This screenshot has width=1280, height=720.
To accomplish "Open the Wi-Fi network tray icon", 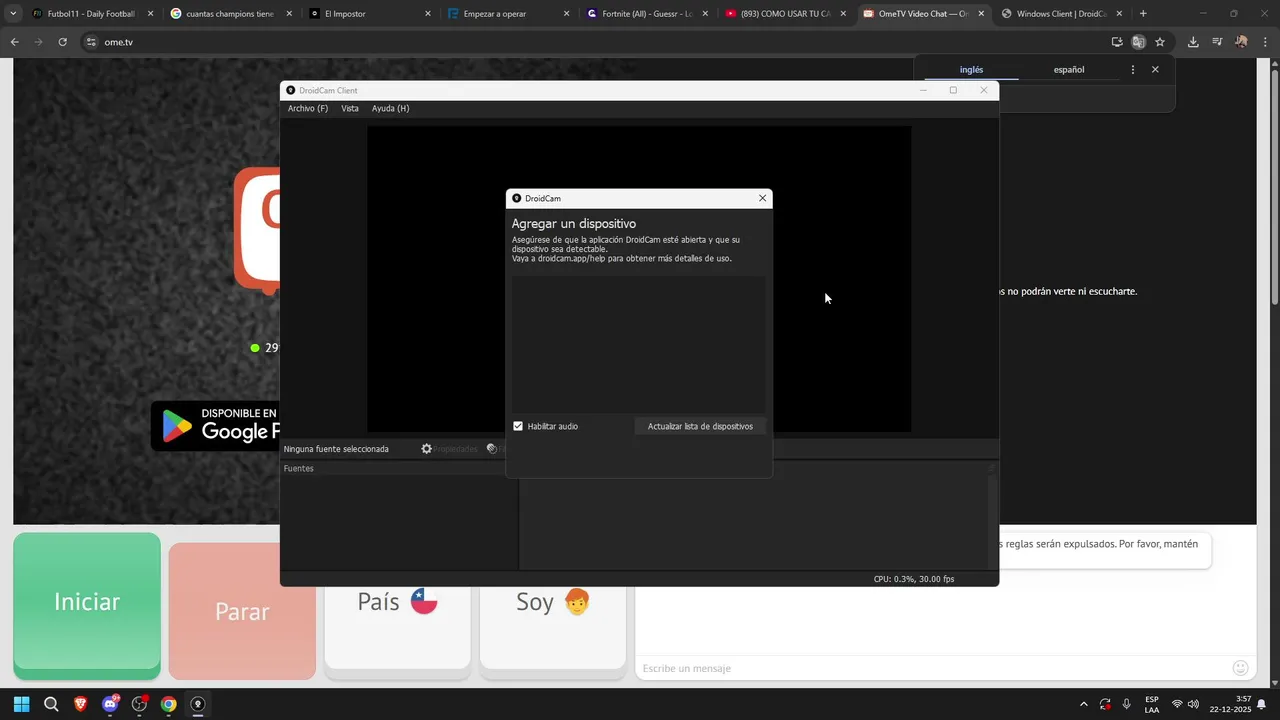I will [1177, 704].
